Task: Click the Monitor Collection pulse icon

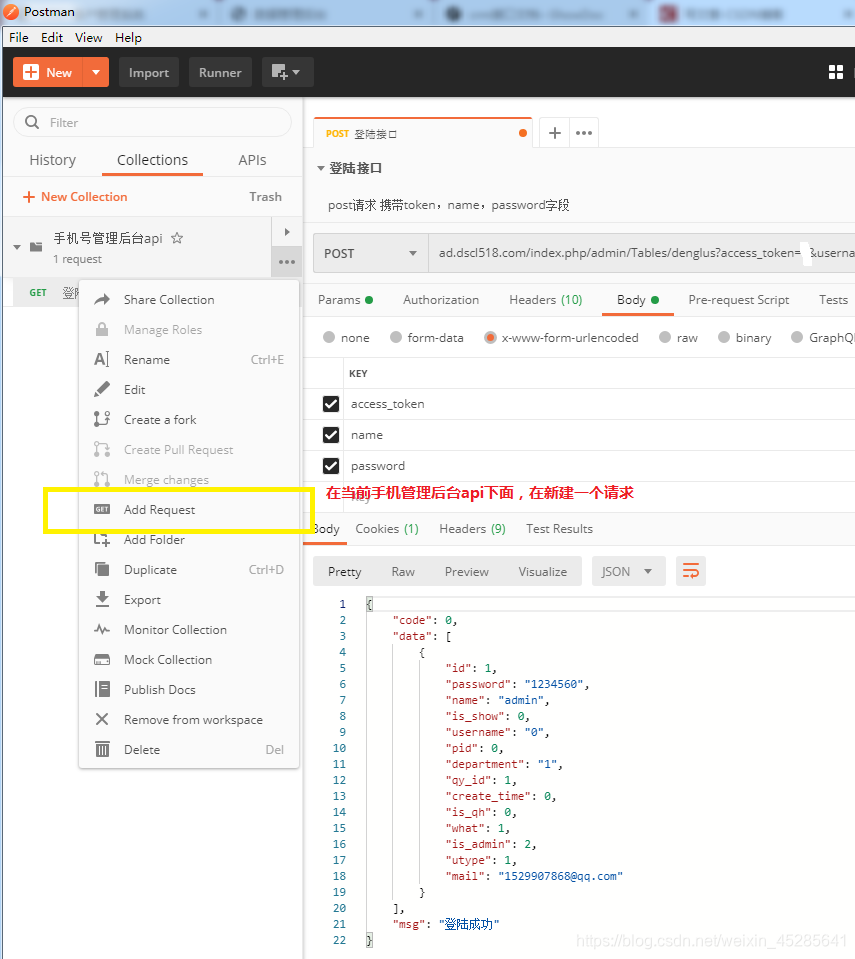Action: click(x=102, y=629)
